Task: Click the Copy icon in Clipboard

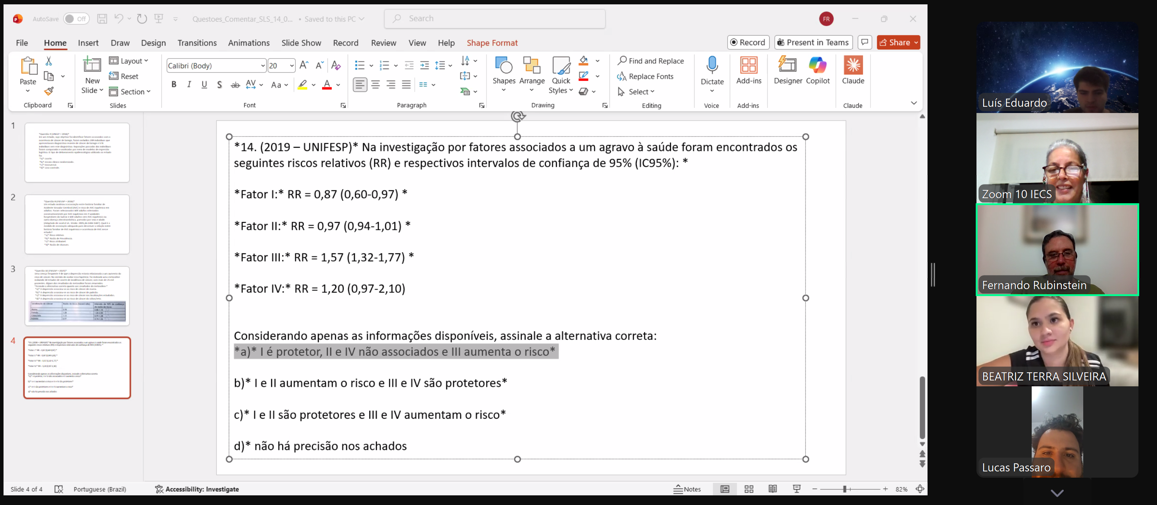Action: click(49, 76)
